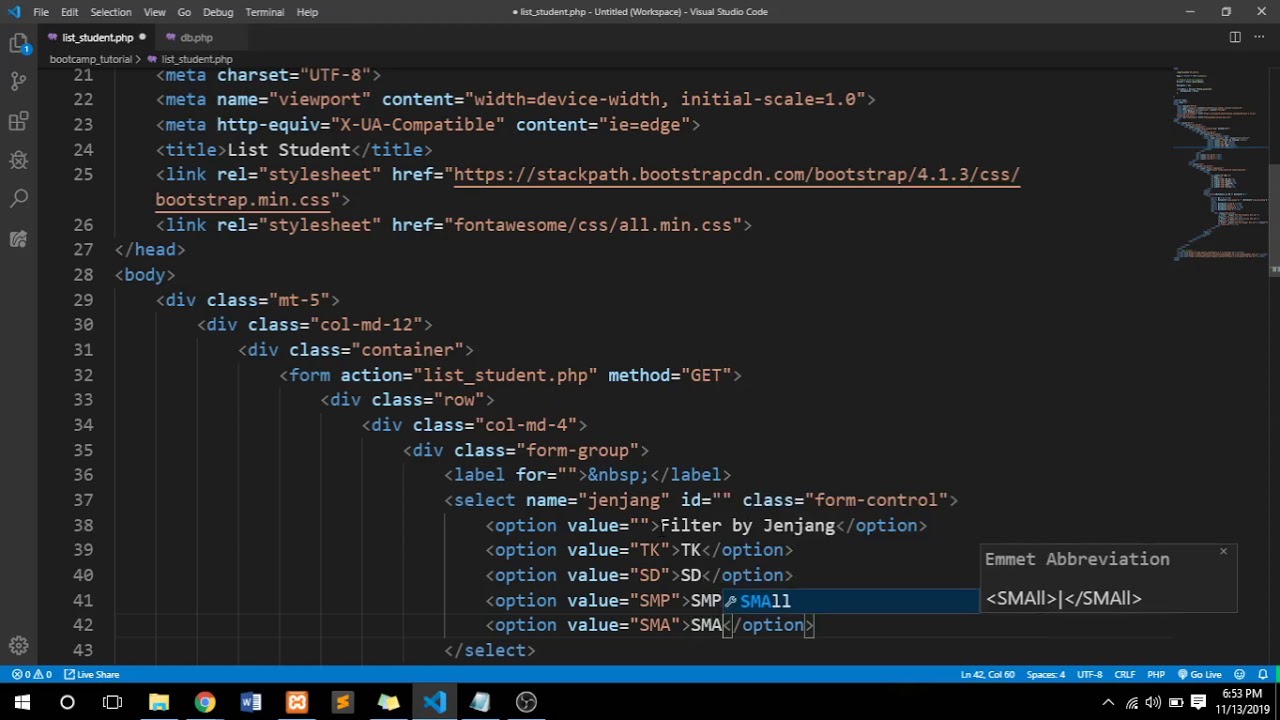Click the "form-control" class value
This screenshot has width=1280, height=720.
click(877, 500)
